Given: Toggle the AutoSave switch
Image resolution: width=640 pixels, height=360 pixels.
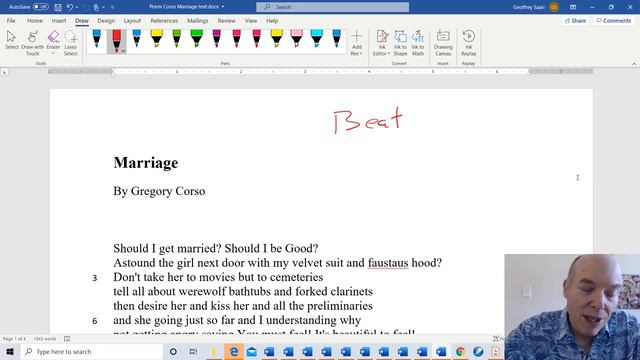Looking at the screenshot, I should (40, 7).
